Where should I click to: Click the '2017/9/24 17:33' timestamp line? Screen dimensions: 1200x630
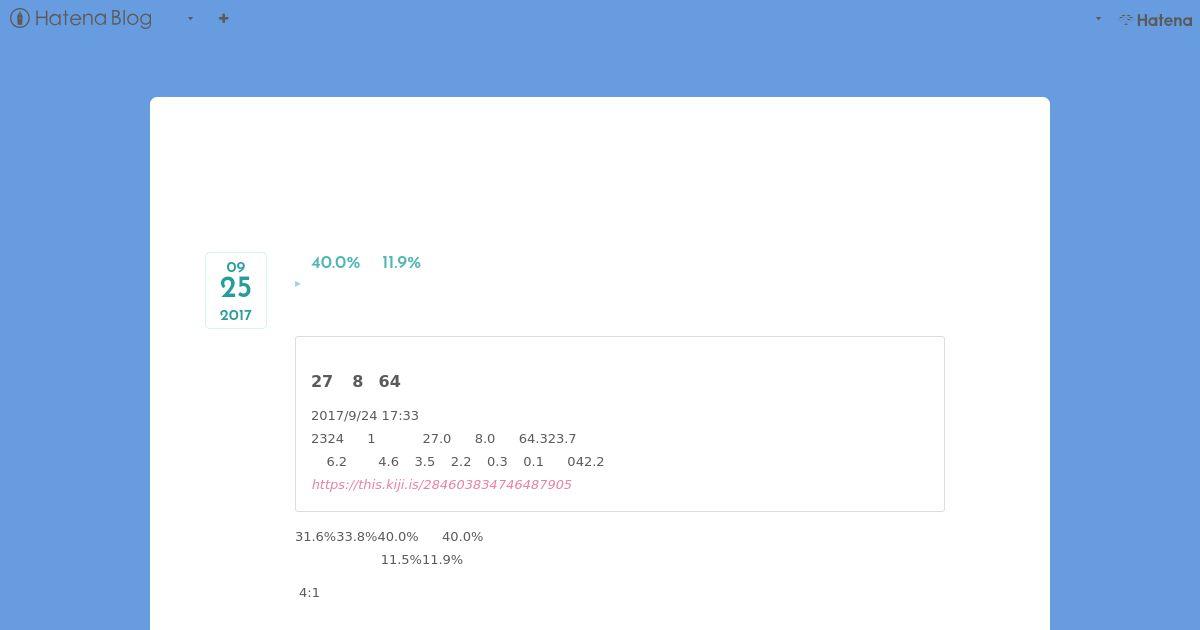click(x=365, y=415)
